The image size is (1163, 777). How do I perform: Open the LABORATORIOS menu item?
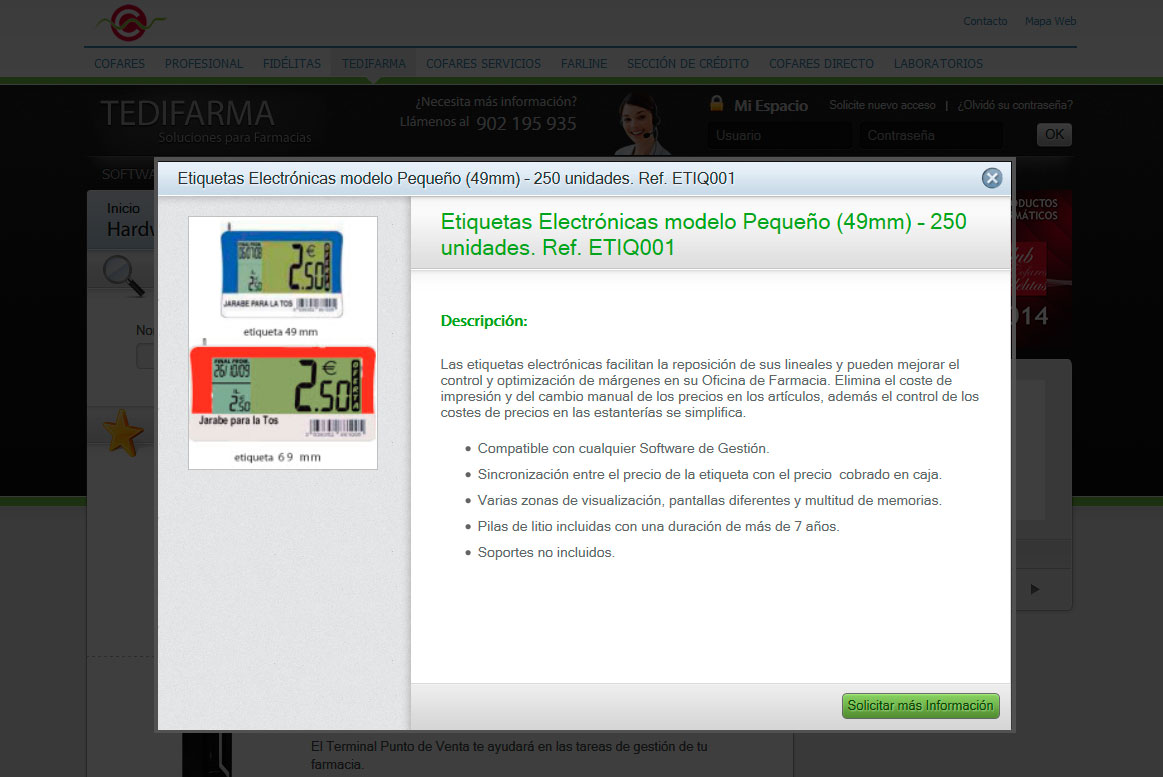click(938, 63)
